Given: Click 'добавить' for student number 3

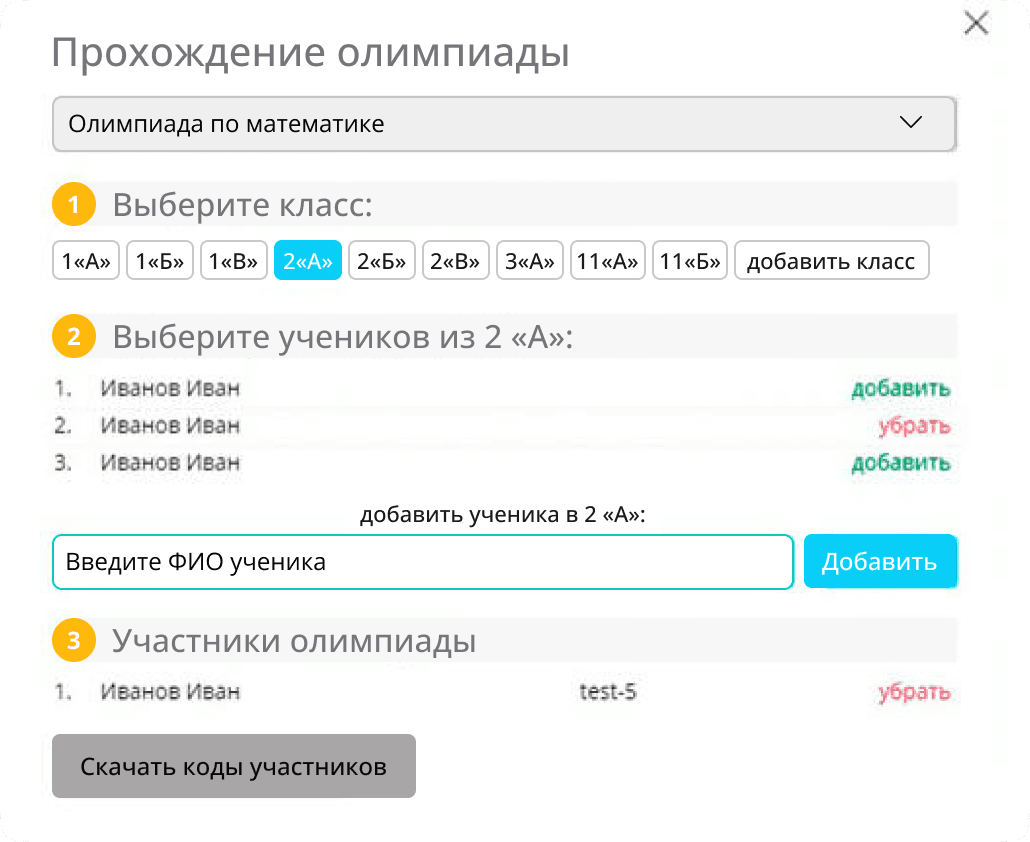Looking at the screenshot, I should click(901, 463).
